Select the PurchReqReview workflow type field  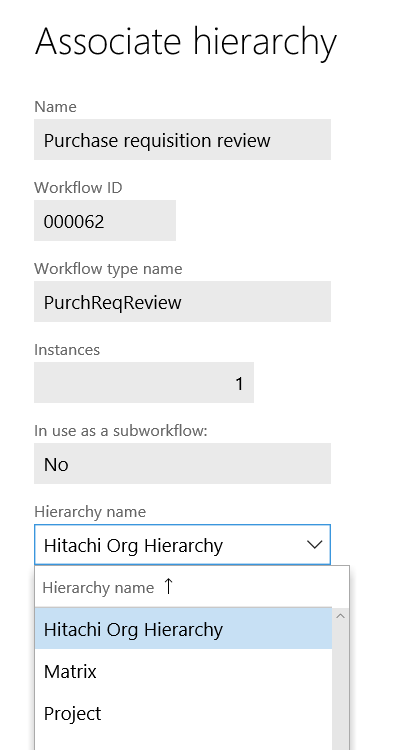[x=182, y=301]
